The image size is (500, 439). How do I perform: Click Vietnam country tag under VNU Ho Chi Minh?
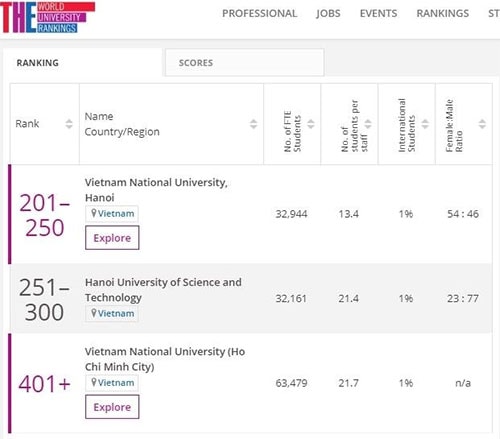(x=112, y=383)
